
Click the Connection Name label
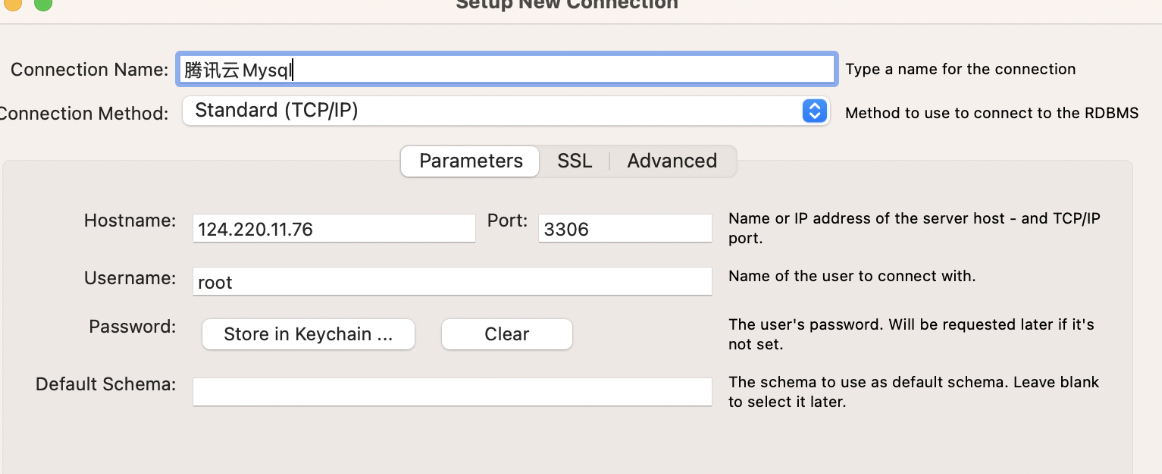(90, 70)
